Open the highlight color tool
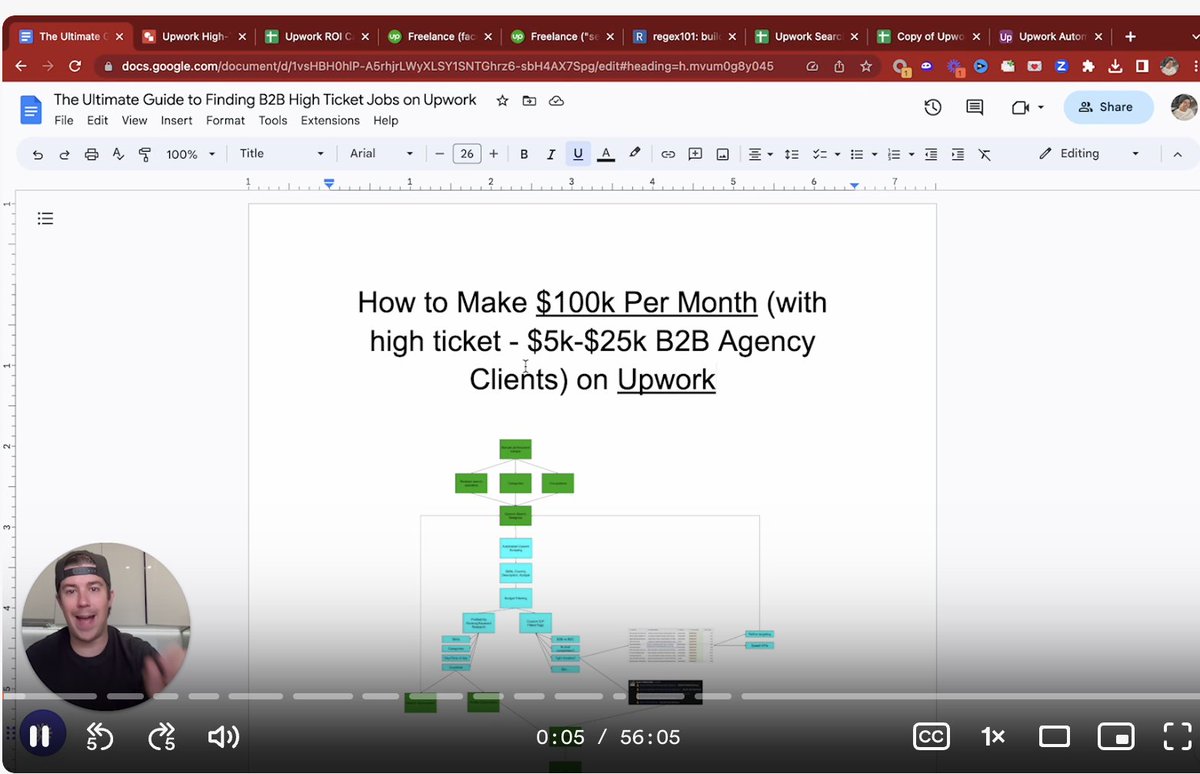Image resolution: width=1200 pixels, height=774 pixels. tap(634, 154)
